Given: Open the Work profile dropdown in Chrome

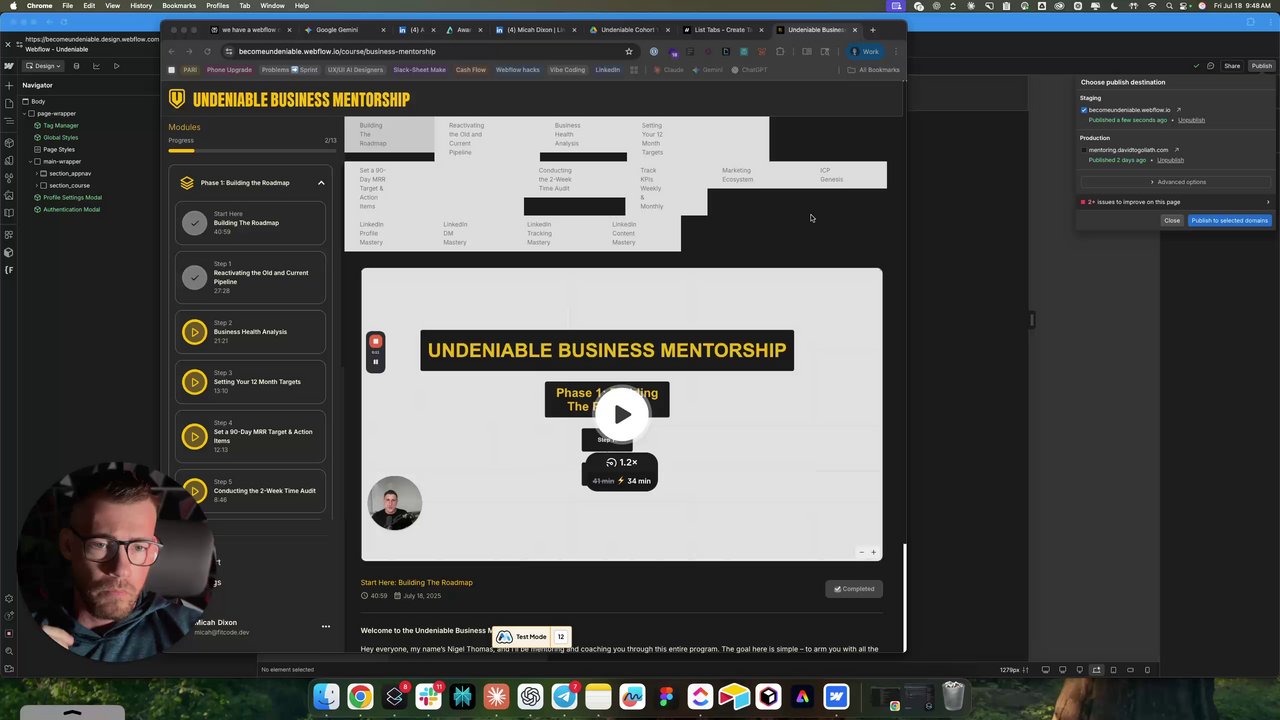Looking at the screenshot, I should click(x=864, y=51).
